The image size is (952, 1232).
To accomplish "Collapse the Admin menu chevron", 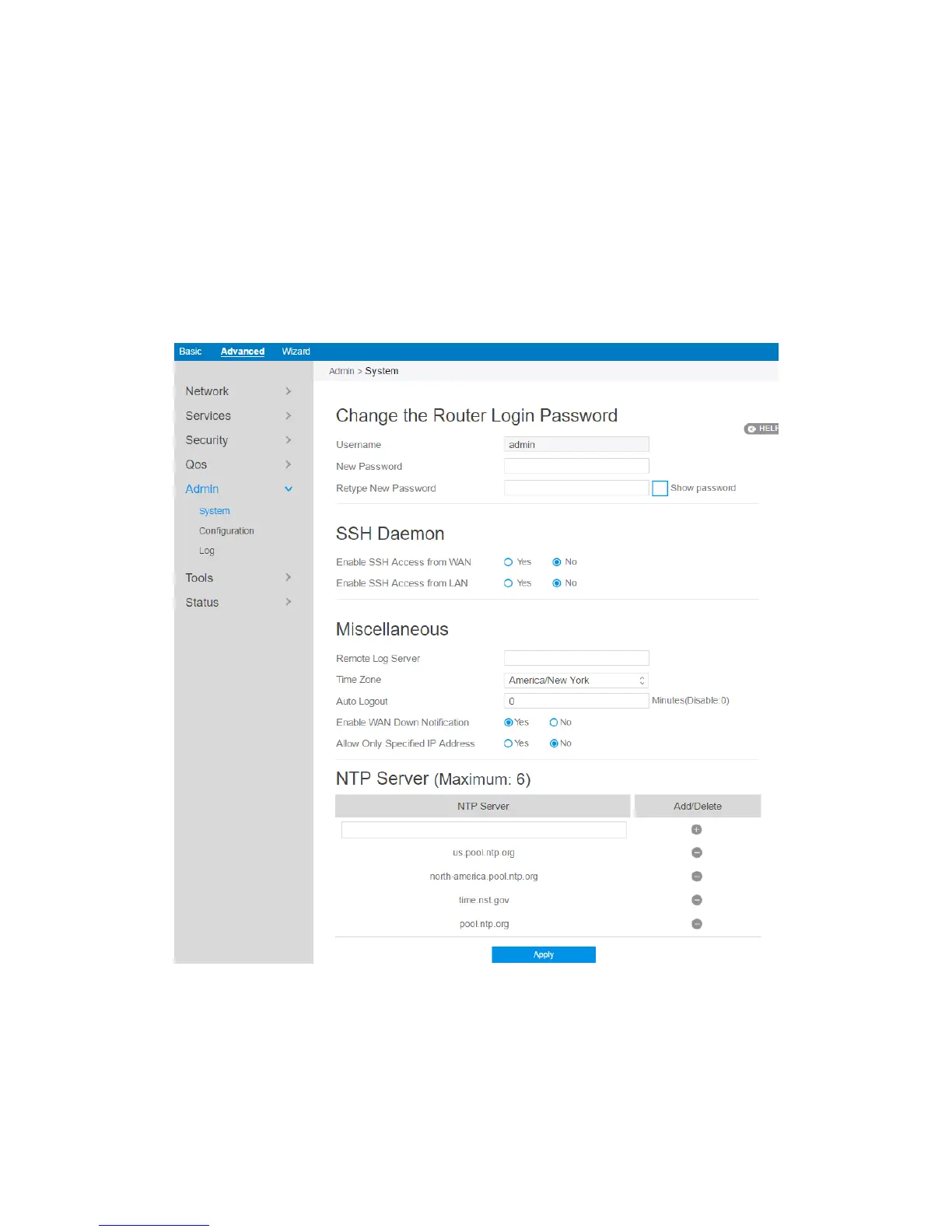I will tap(289, 489).
